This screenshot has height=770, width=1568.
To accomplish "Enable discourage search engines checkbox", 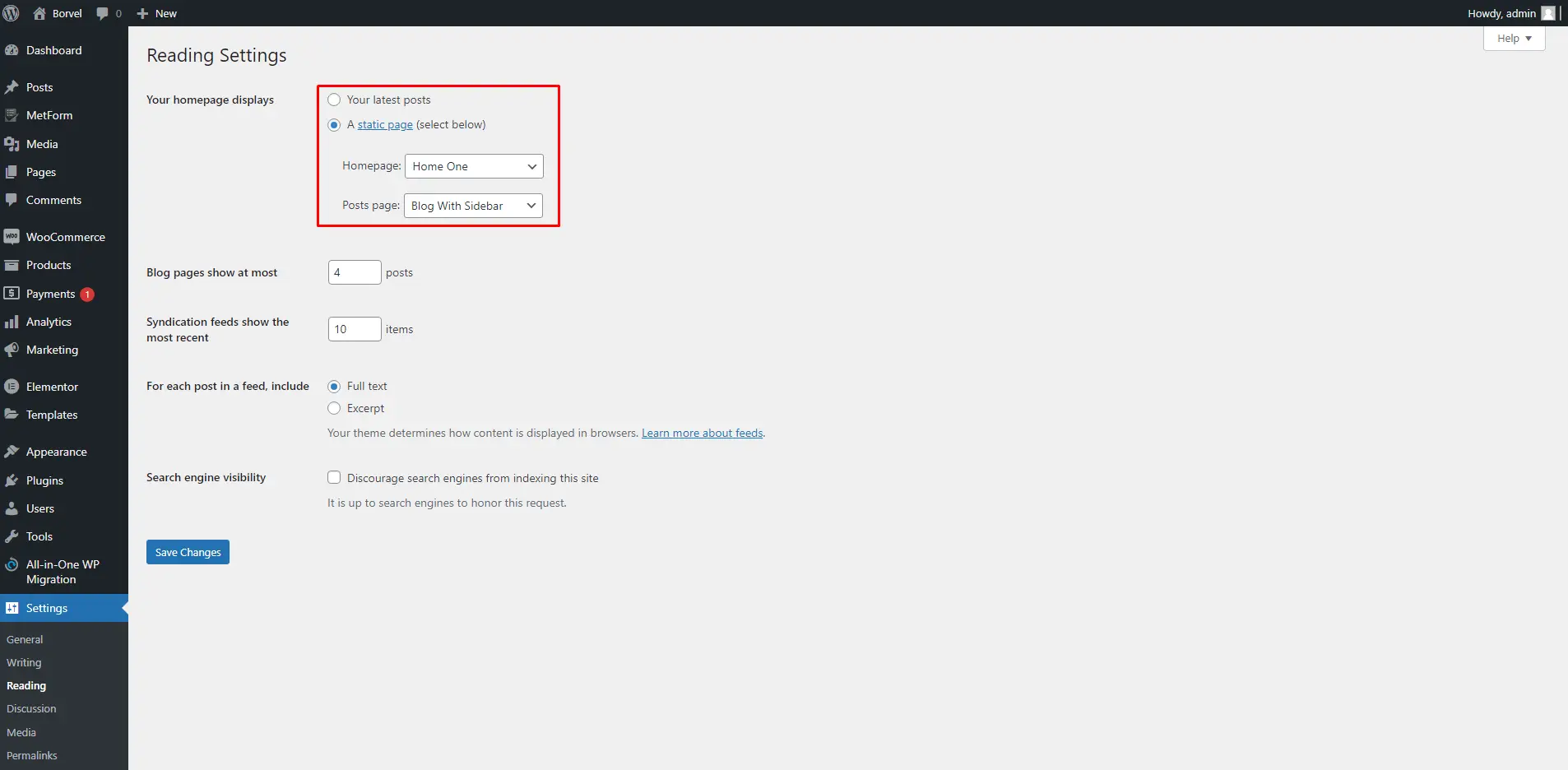I will (334, 477).
